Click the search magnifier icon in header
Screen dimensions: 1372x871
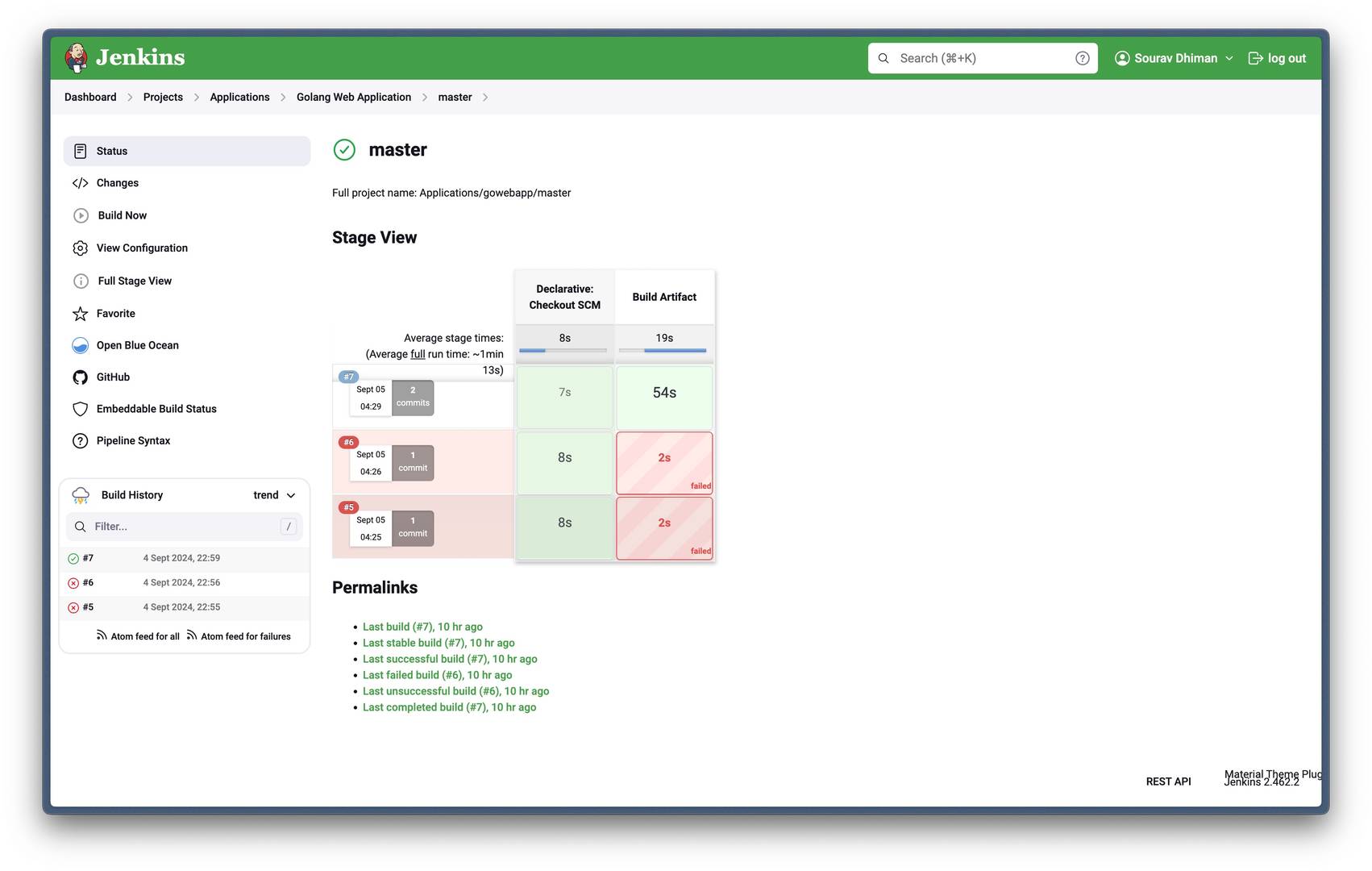(x=883, y=58)
